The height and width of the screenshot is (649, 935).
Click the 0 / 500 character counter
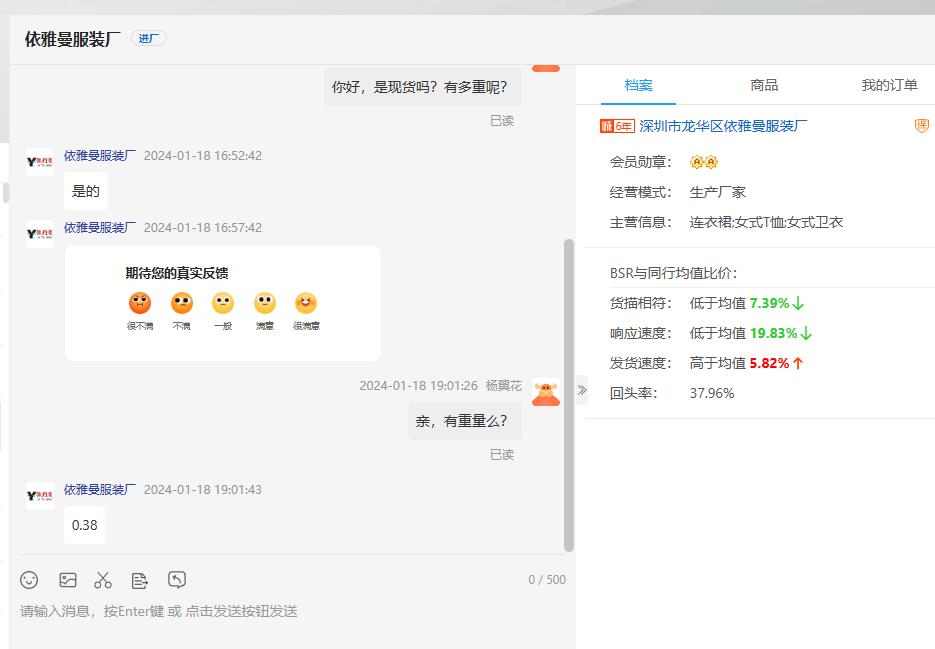(x=547, y=579)
